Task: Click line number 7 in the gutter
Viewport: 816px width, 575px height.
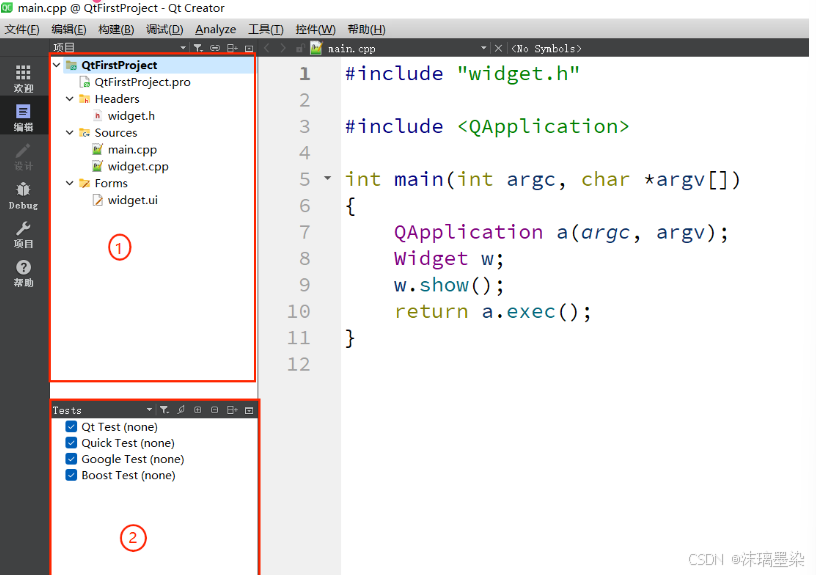Action: click(x=305, y=232)
